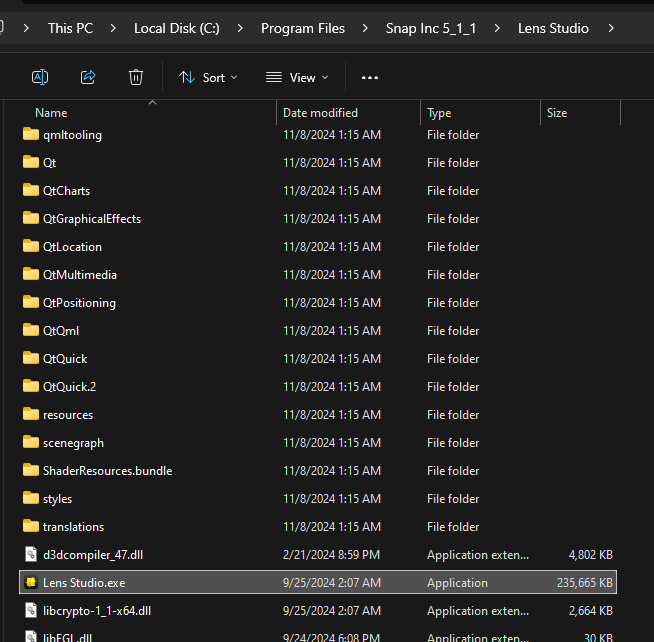Screen dimensions: 654x642
Task: Select the styles folder icon
Action: (31, 498)
